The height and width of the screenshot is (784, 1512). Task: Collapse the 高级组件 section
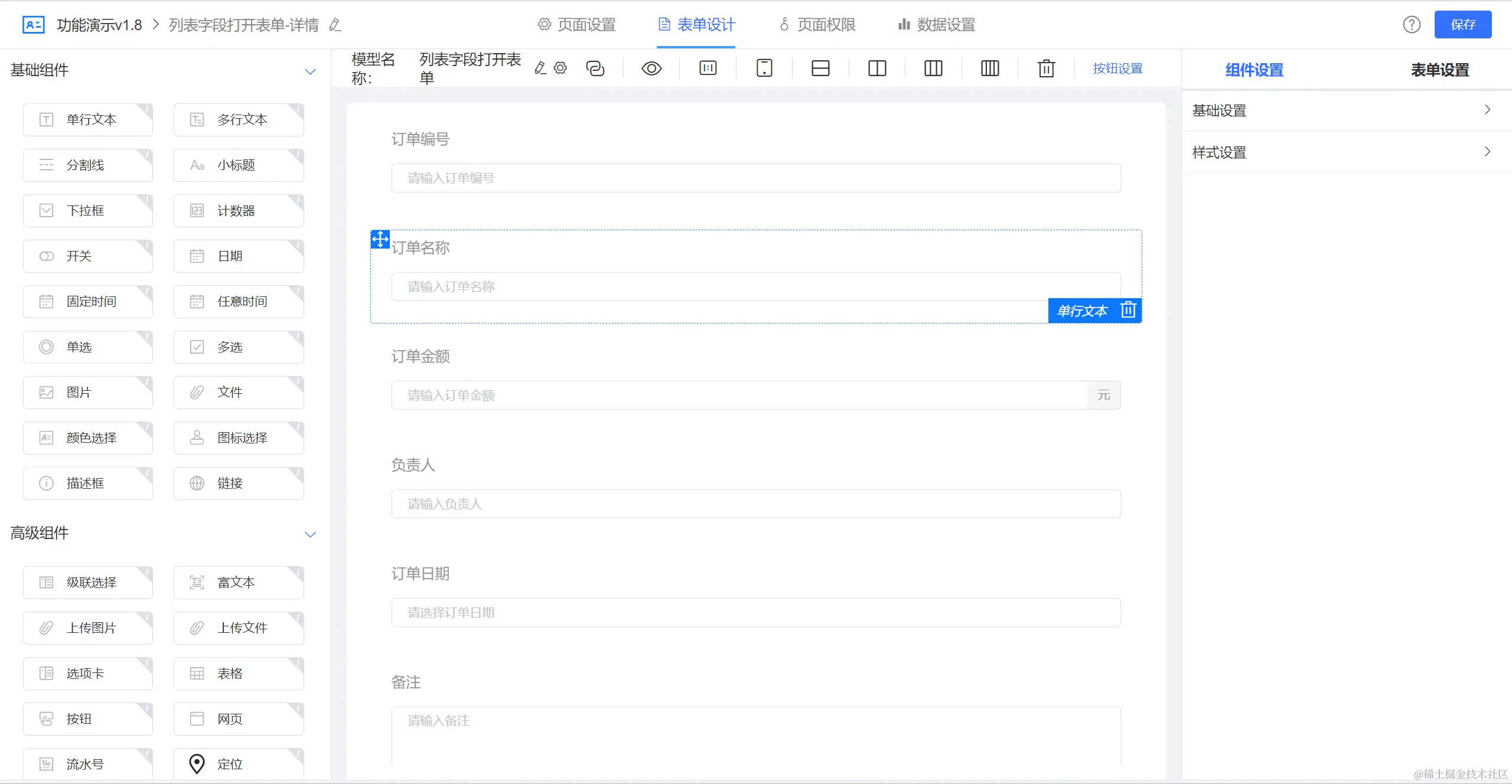[310, 534]
